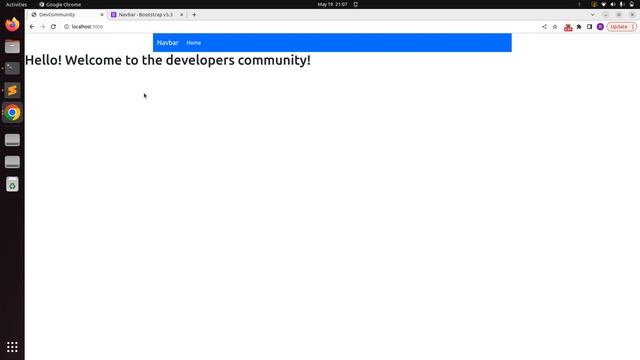Open the Trash from the dock

click(x=12, y=184)
